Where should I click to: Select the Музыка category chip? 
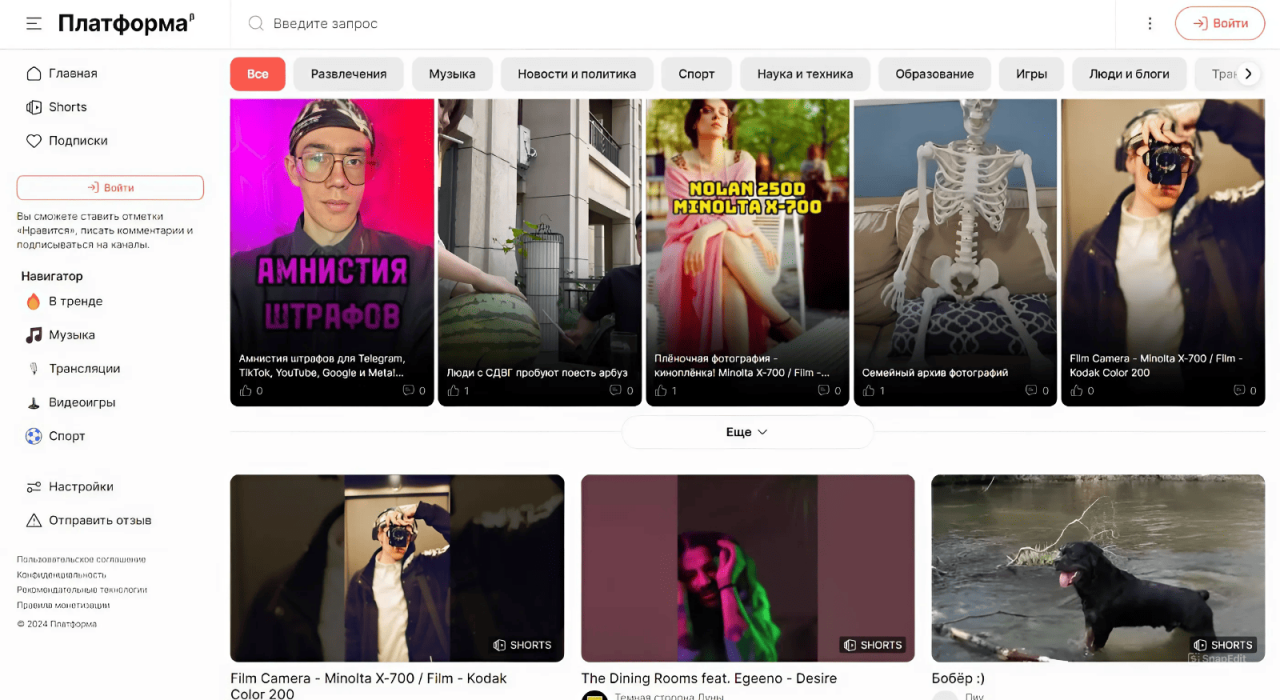(452, 74)
